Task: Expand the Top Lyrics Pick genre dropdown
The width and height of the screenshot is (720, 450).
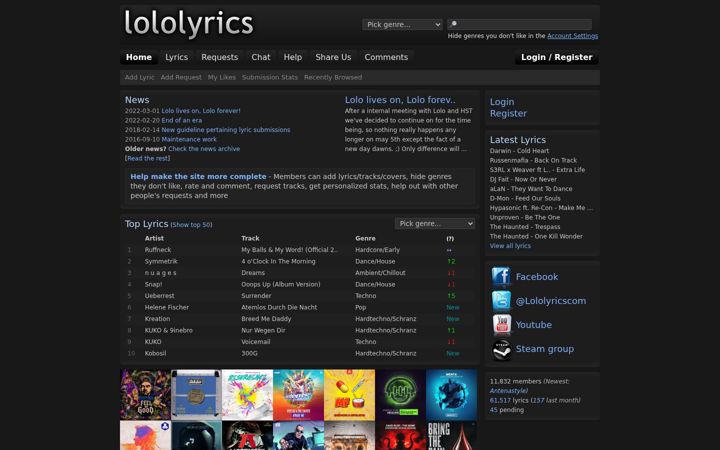Action: pos(434,223)
